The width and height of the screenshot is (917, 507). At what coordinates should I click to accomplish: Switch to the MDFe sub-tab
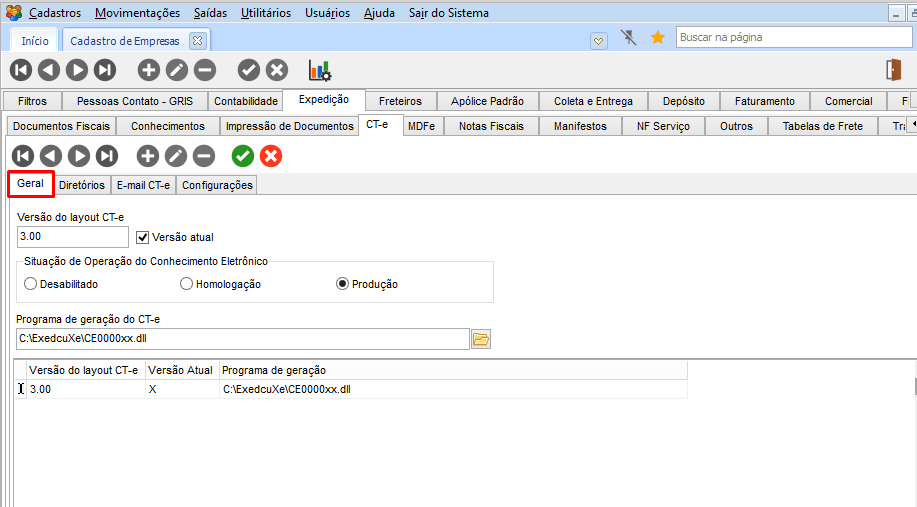[x=422, y=126]
